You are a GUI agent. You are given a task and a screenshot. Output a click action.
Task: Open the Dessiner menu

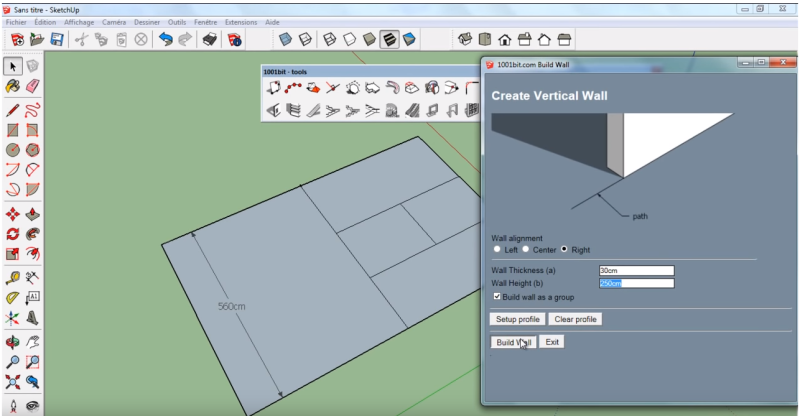coord(147,22)
